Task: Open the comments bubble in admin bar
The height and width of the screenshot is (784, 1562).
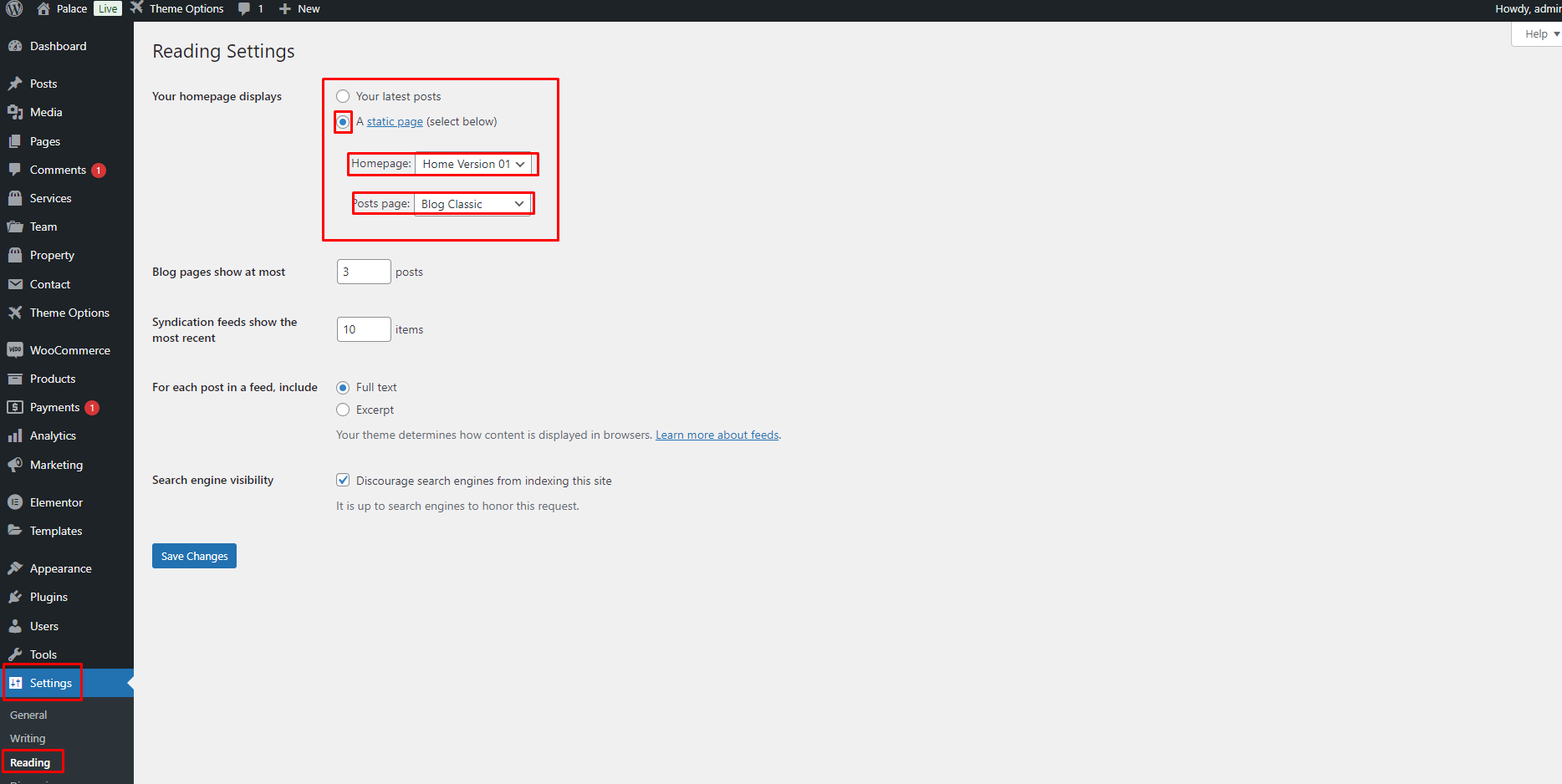Action: pyautogui.click(x=244, y=9)
